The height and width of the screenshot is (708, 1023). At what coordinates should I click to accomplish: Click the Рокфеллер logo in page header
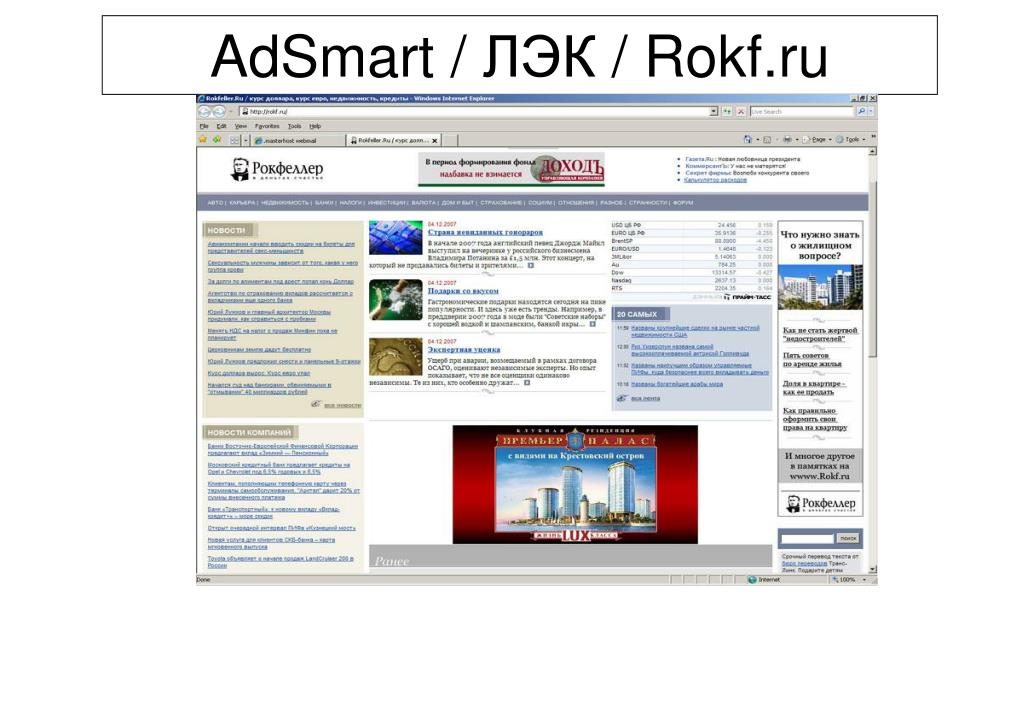coord(277,169)
